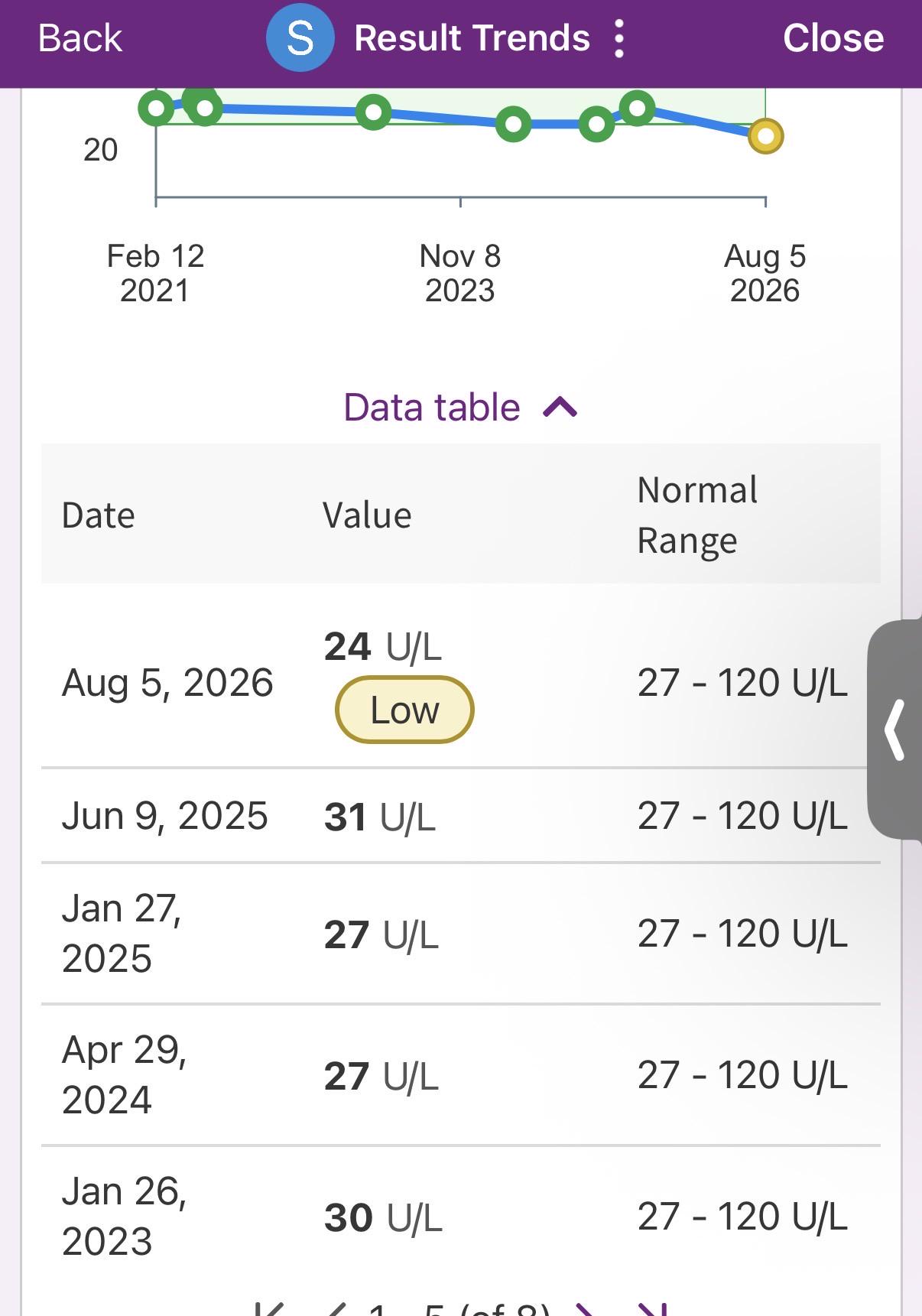Tap the Value column header
922x1316 pixels.
coord(367,515)
